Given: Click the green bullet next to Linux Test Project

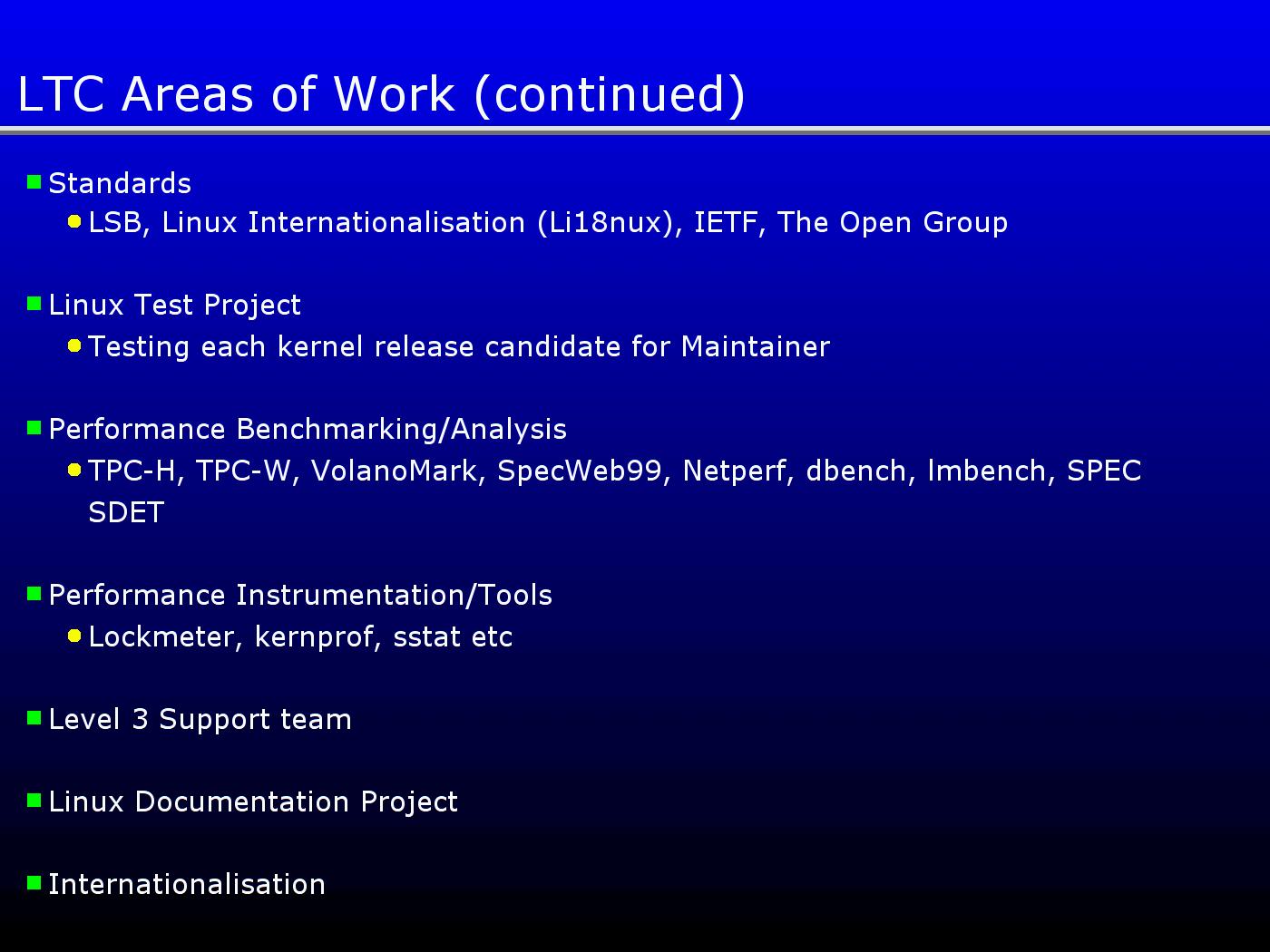Looking at the screenshot, I should pyautogui.click(x=34, y=304).
